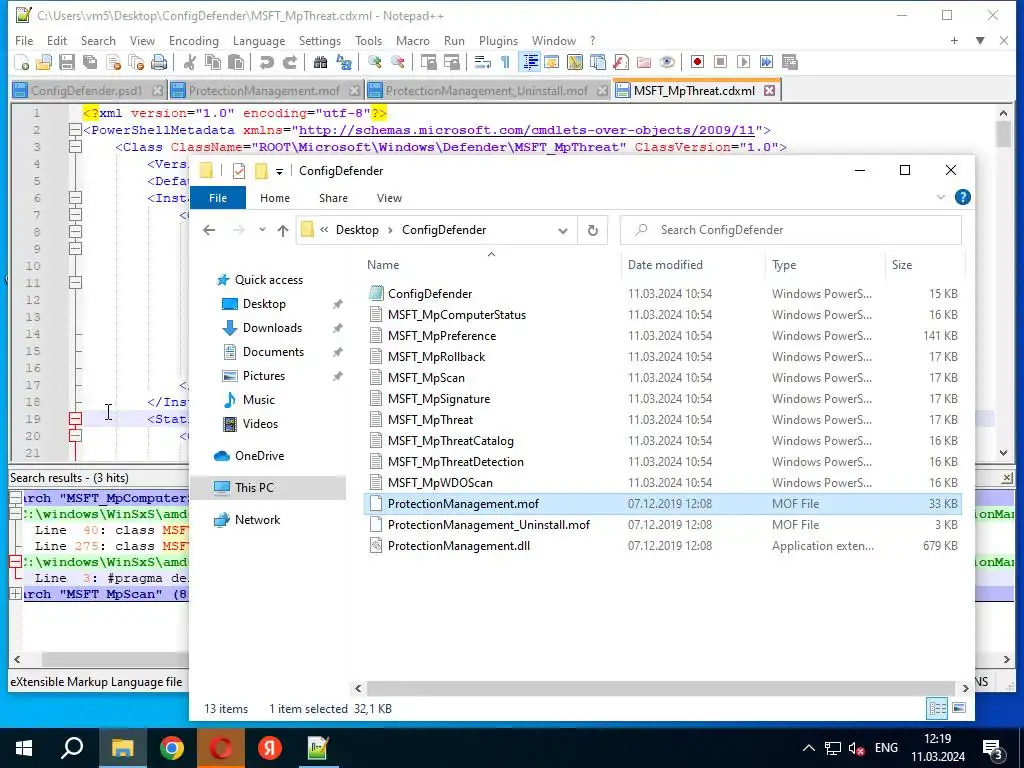Toggle Show all characters pilcrow icon

coord(505,62)
